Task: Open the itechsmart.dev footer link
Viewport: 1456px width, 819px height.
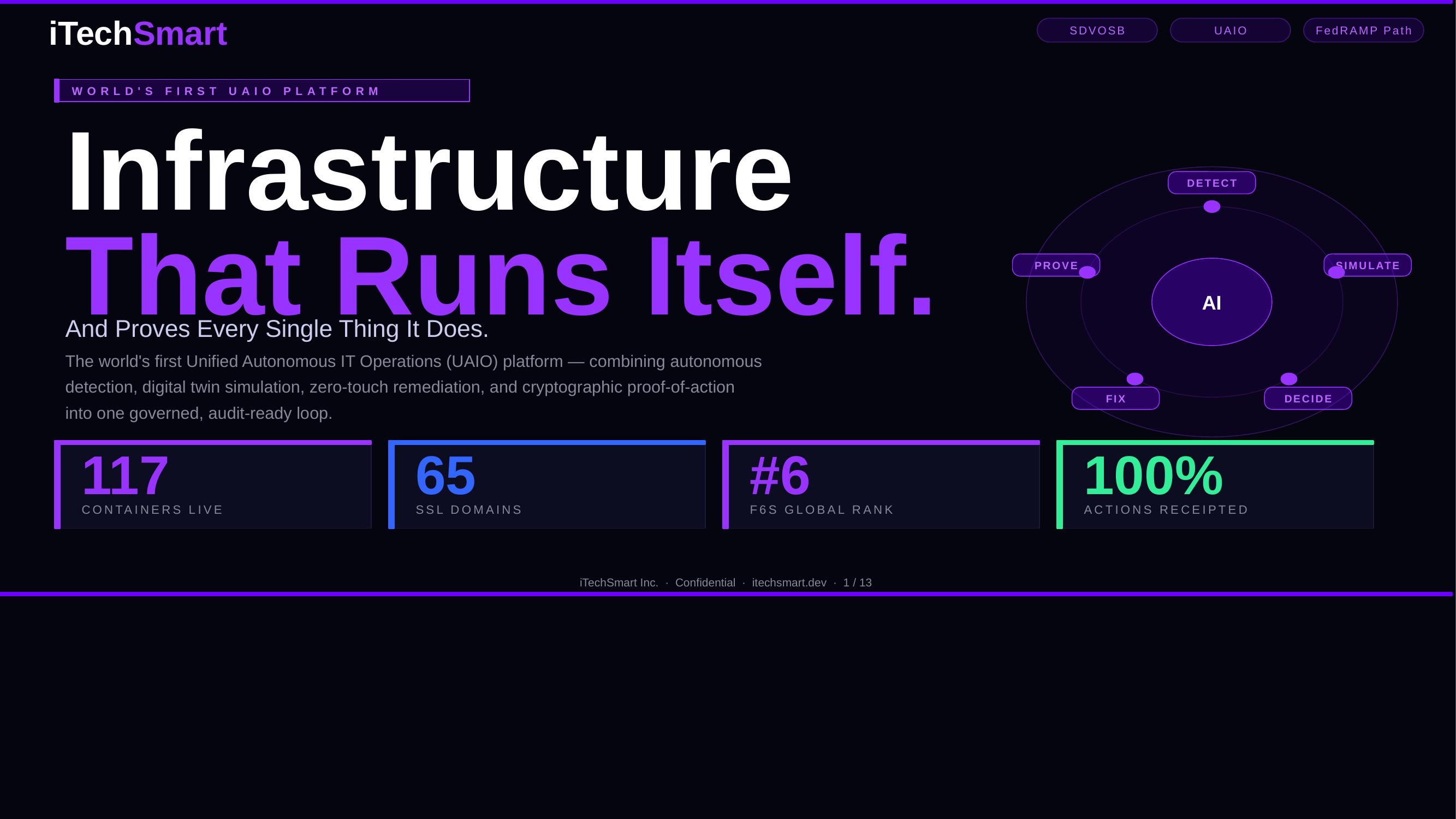Action: pyautogui.click(x=789, y=583)
